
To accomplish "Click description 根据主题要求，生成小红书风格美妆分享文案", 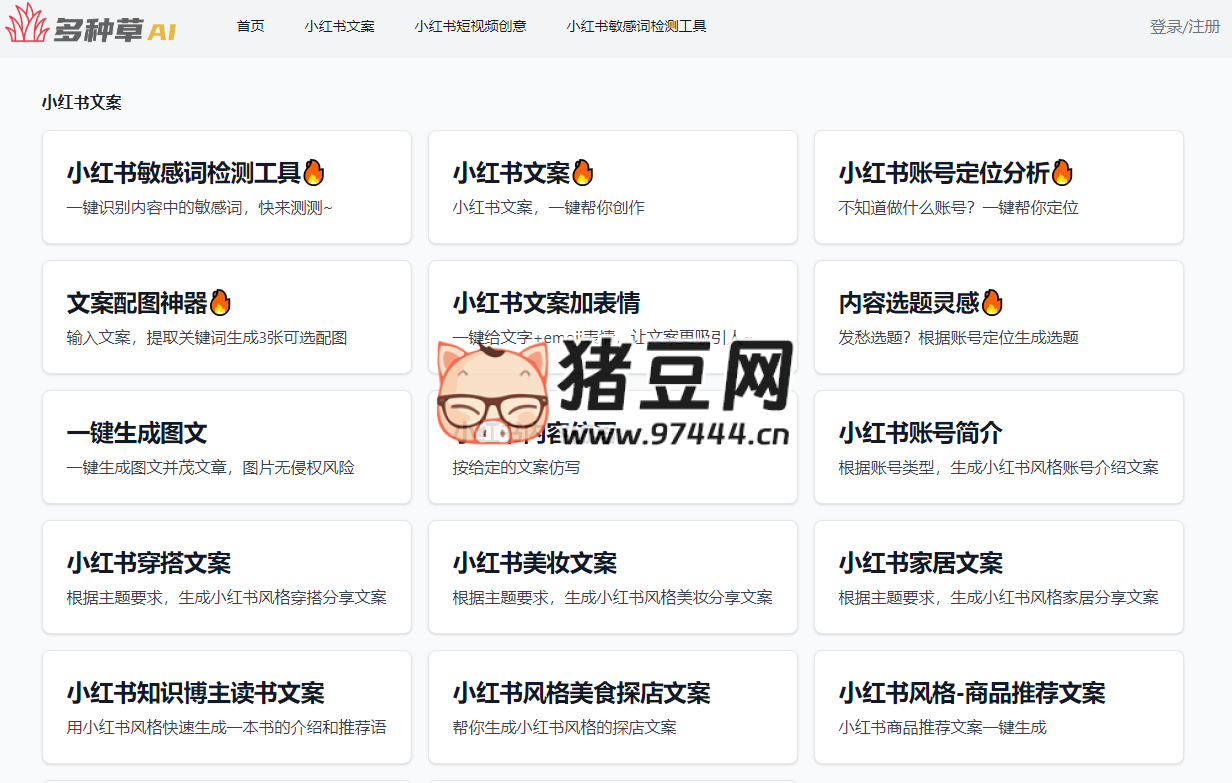I will (613, 598).
